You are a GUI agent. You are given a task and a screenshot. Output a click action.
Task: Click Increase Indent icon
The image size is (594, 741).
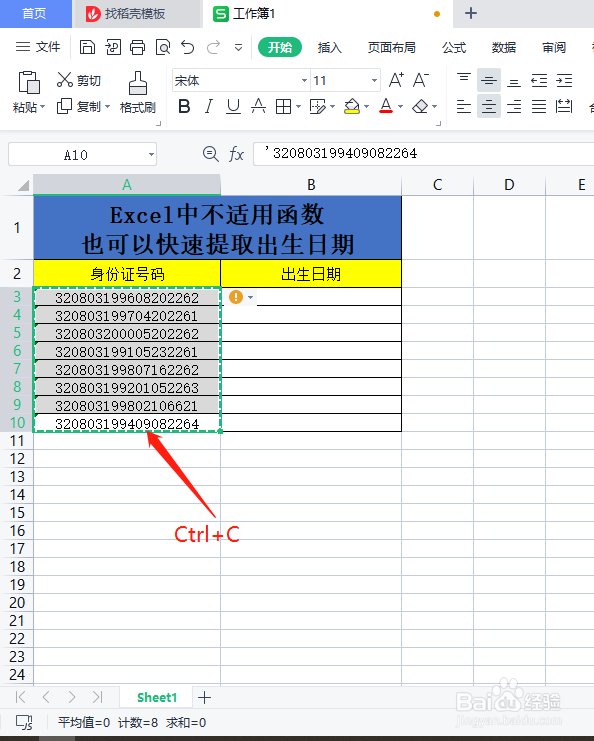click(x=564, y=80)
